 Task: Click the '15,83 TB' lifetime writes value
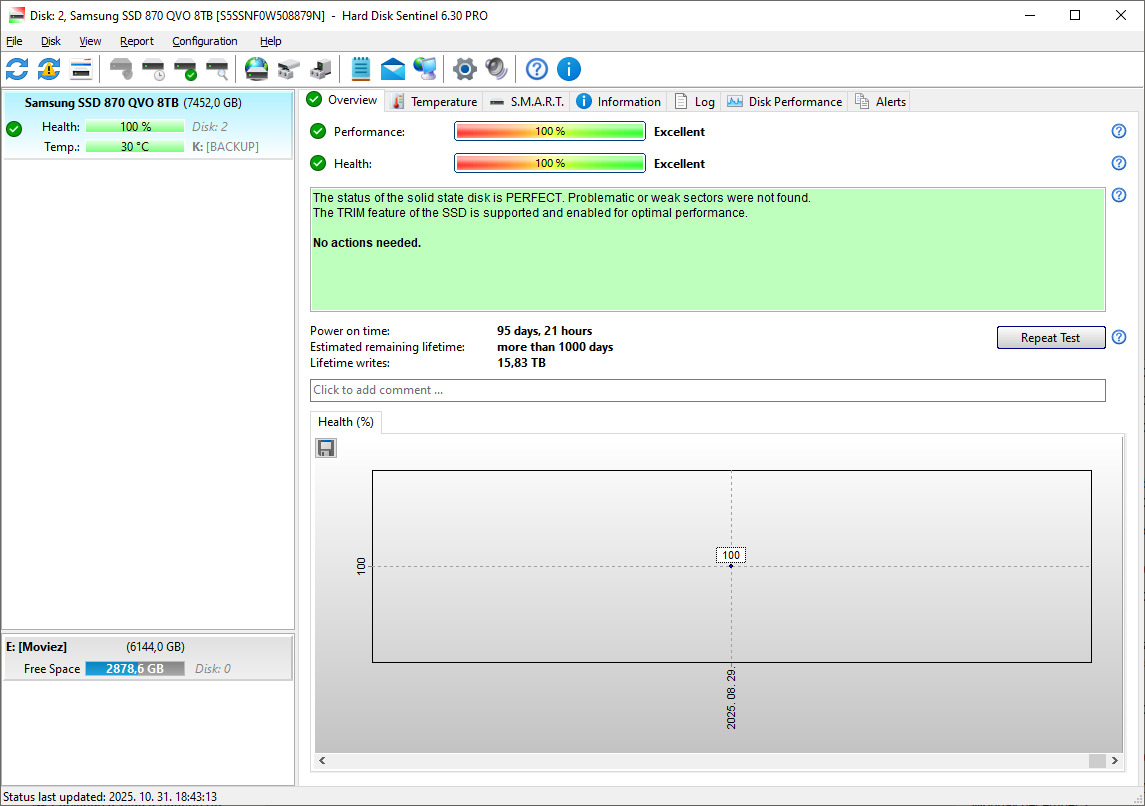[x=521, y=363]
